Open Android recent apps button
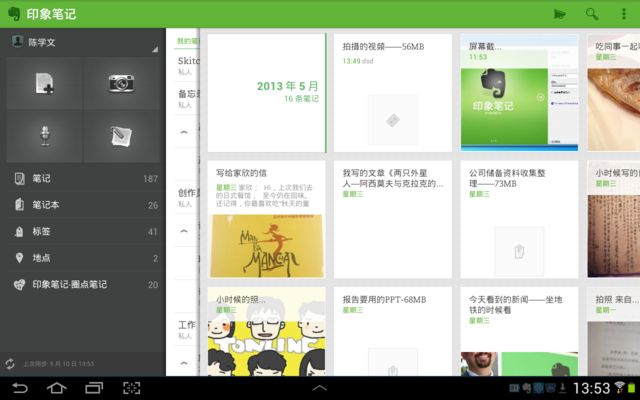 94,388
